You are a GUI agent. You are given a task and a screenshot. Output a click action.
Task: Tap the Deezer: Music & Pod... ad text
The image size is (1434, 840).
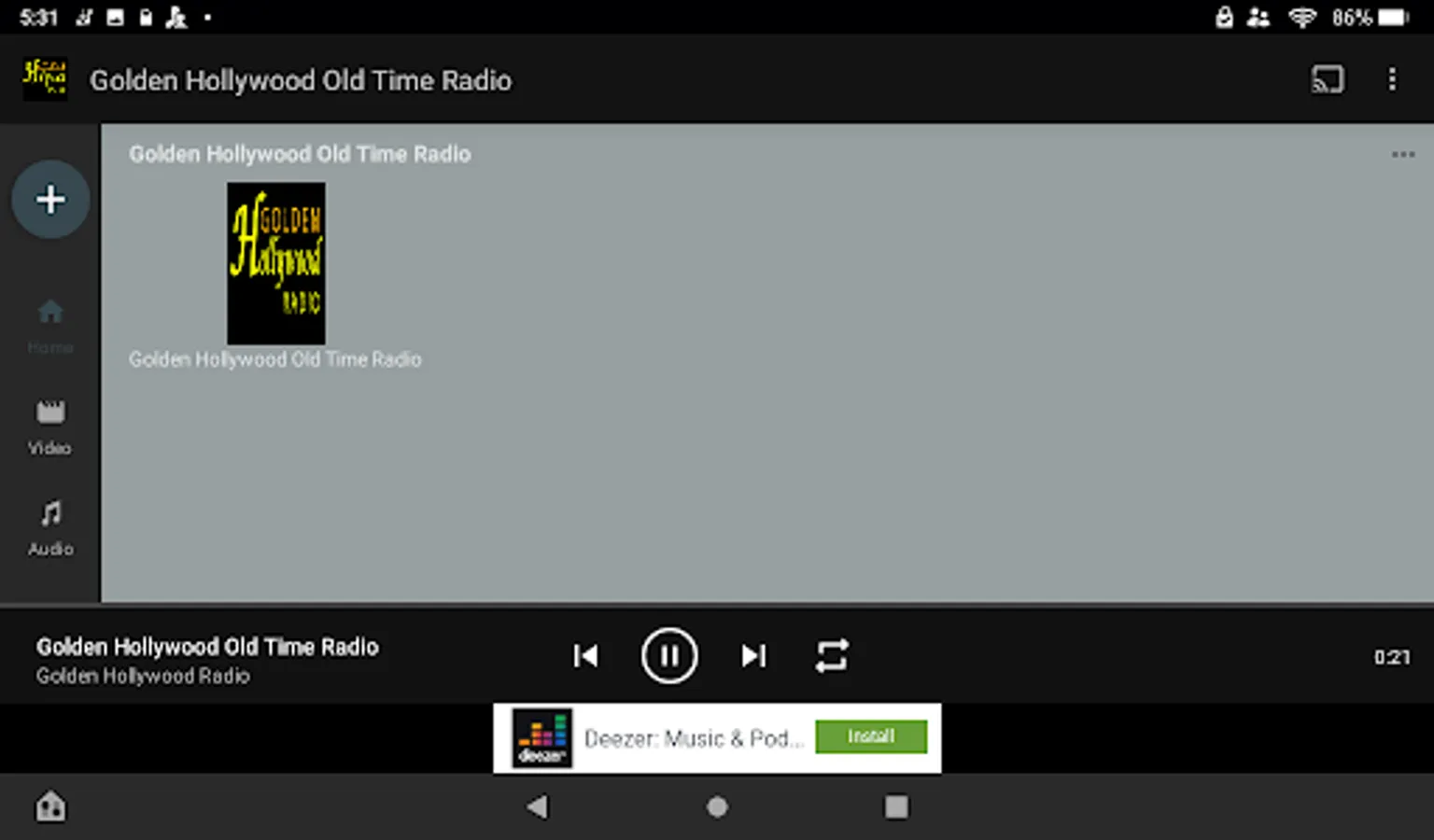coord(694,738)
